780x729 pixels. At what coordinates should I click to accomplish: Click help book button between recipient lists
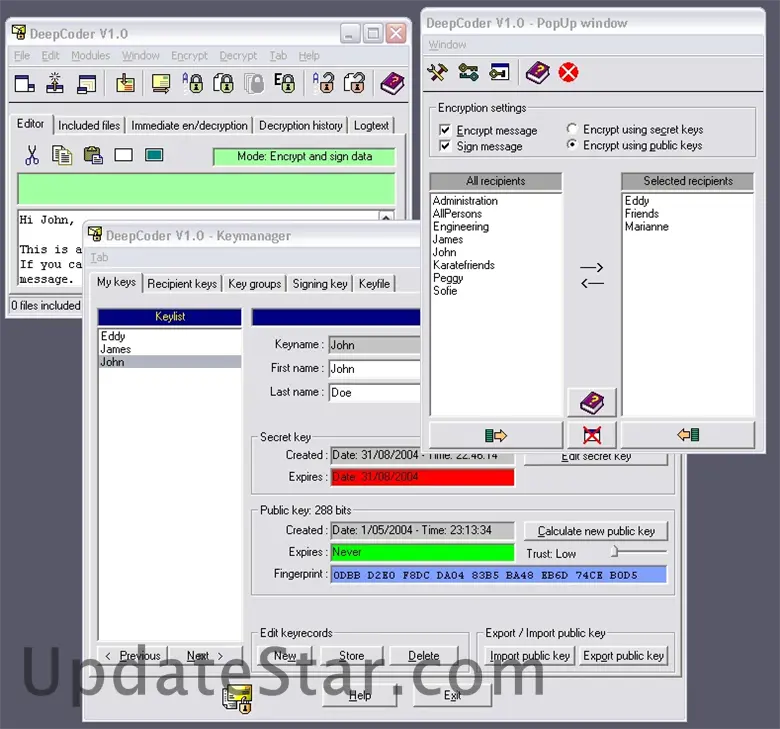click(592, 403)
